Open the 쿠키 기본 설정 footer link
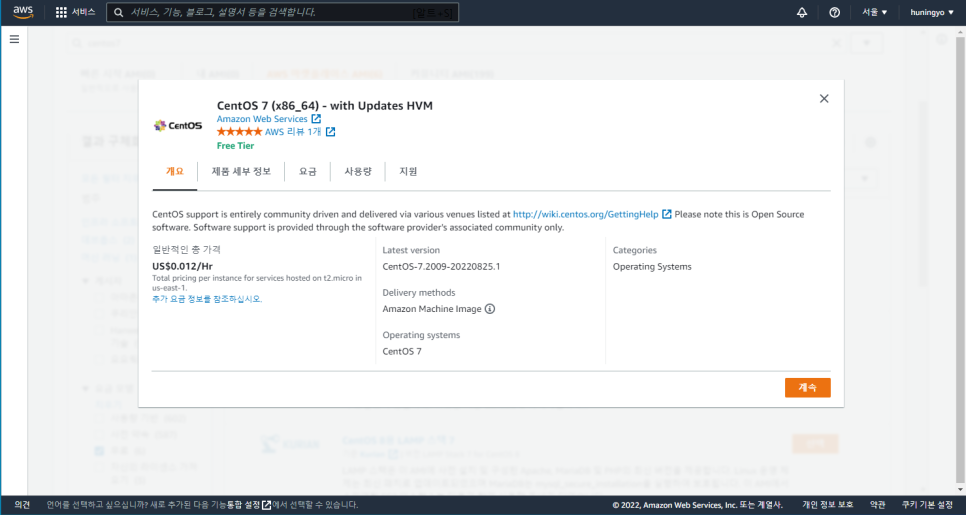 [927, 505]
